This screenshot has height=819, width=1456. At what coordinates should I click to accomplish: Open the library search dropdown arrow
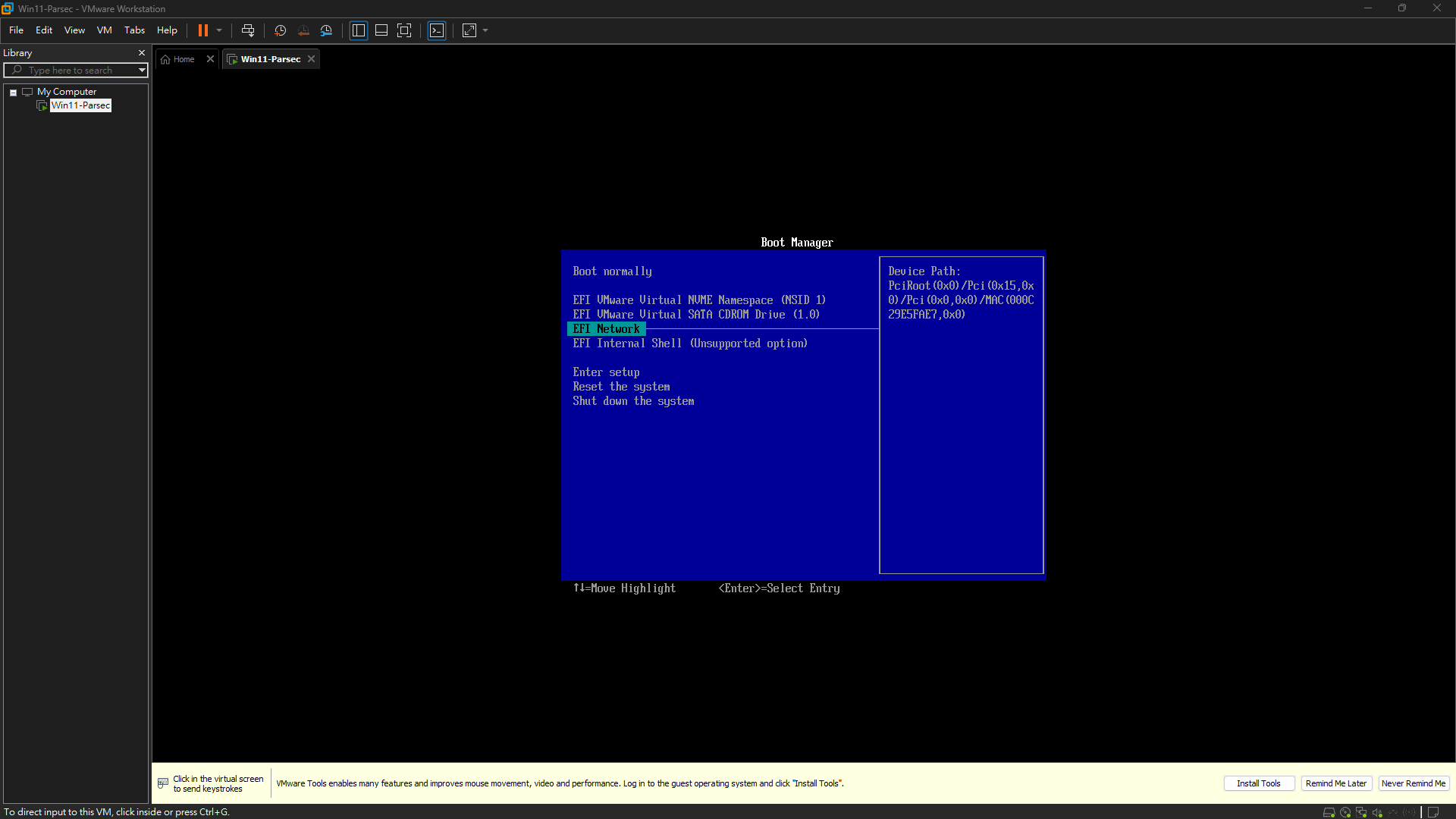[142, 71]
